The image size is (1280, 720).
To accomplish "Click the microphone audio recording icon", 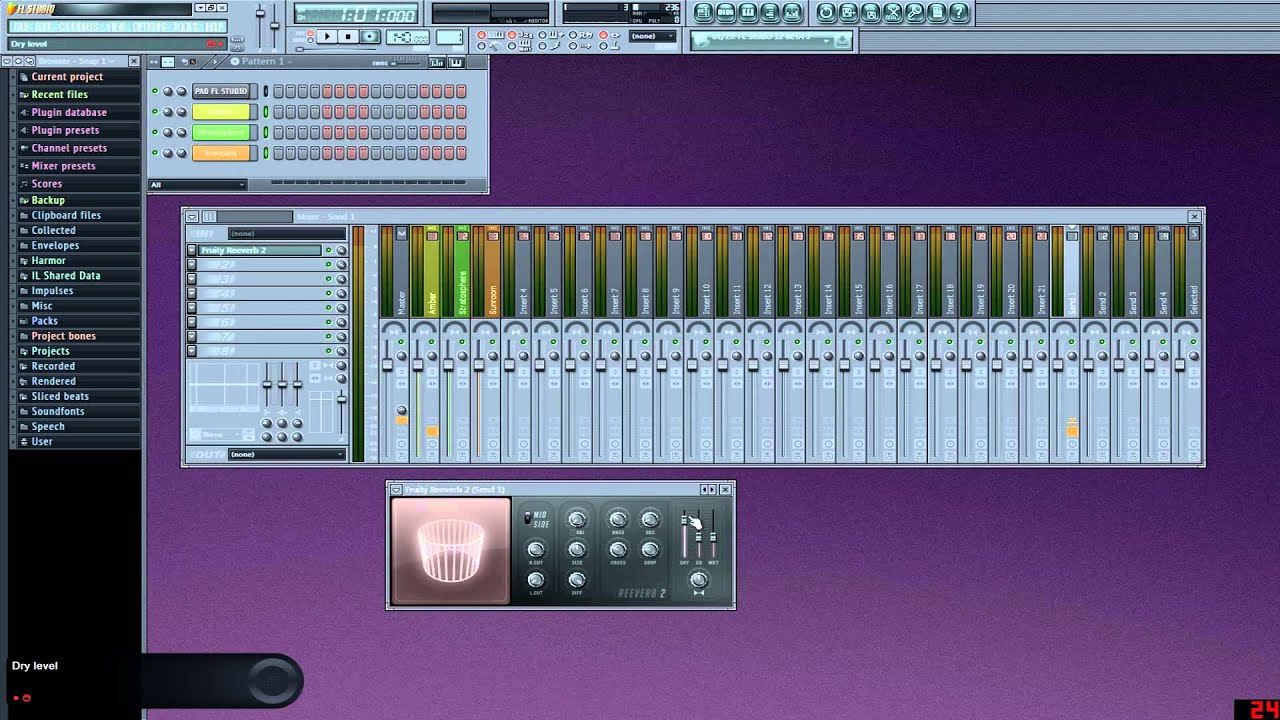I will pyautogui.click(x=914, y=13).
